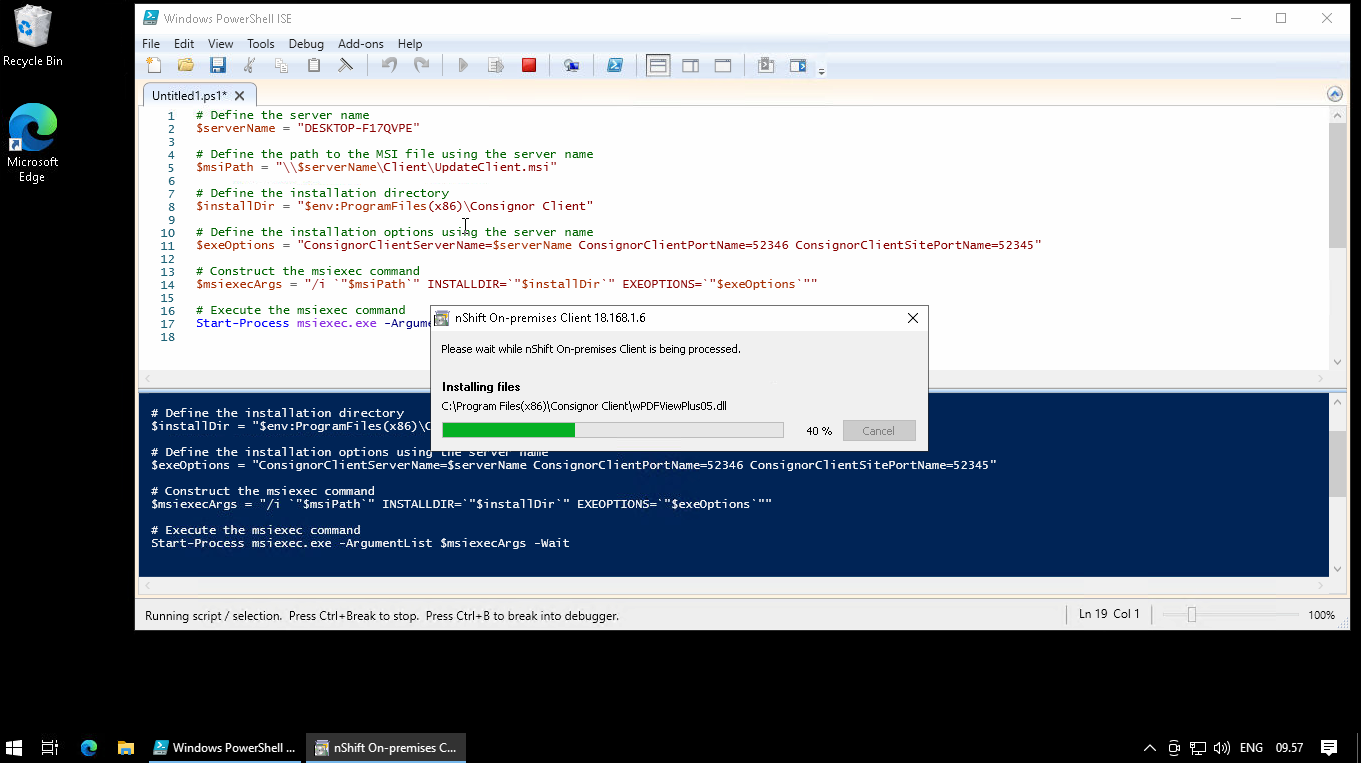The height and width of the screenshot is (763, 1361).
Task: Click the Open script folder icon
Action: click(x=186, y=66)
